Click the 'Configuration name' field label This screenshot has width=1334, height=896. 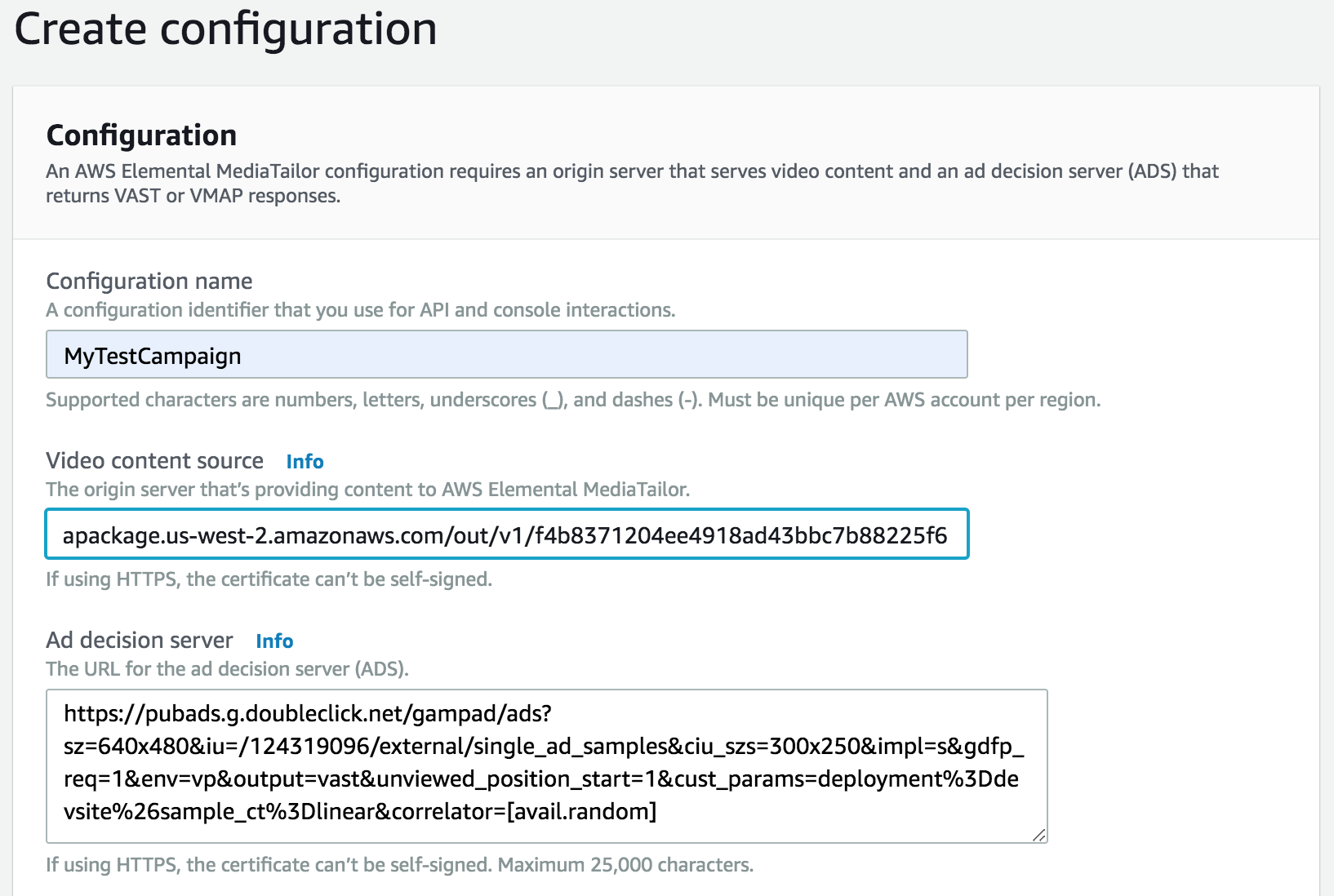(149, 282)
